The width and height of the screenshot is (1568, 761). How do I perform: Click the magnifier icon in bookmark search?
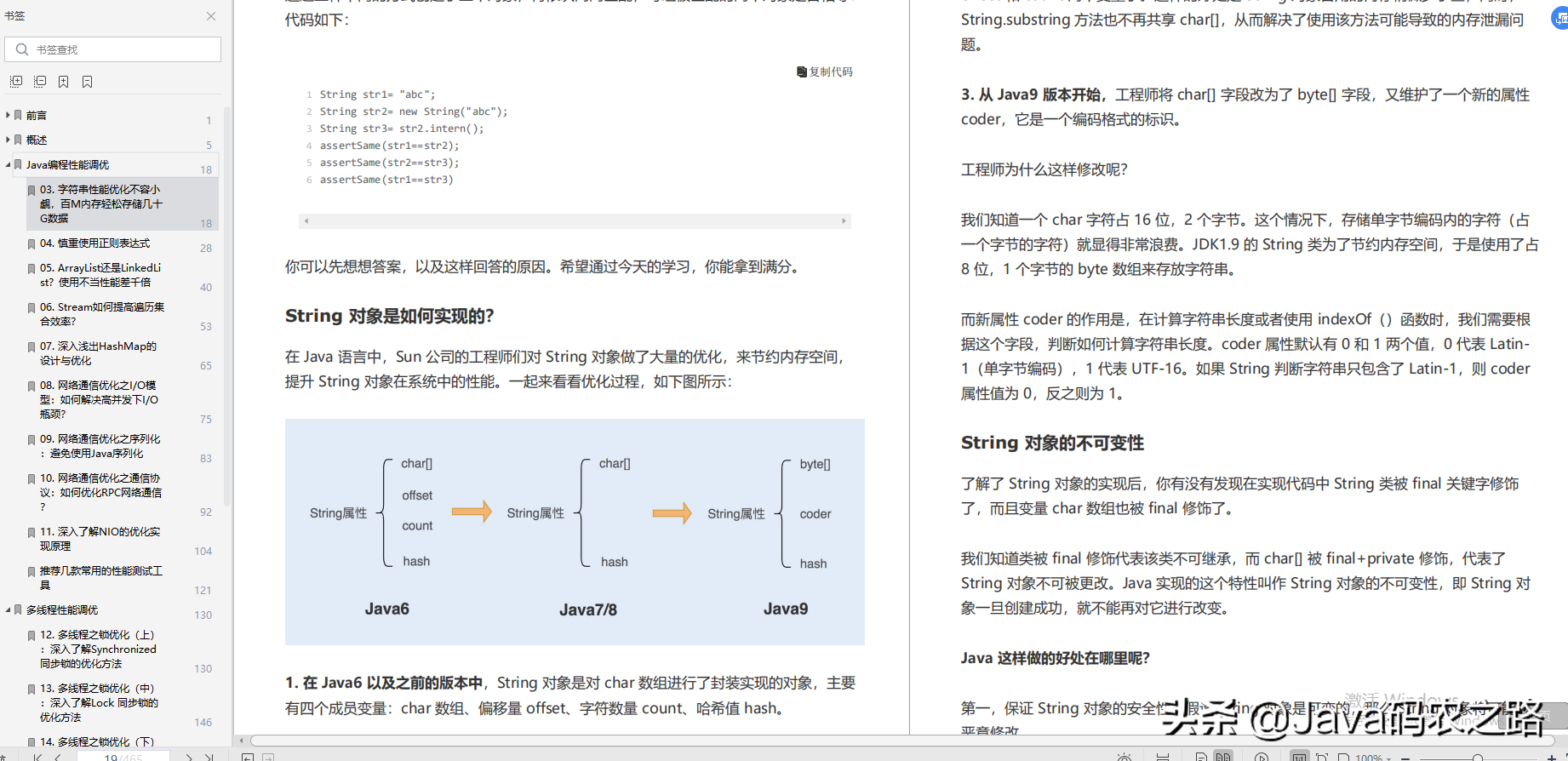[x=22, y=49]
